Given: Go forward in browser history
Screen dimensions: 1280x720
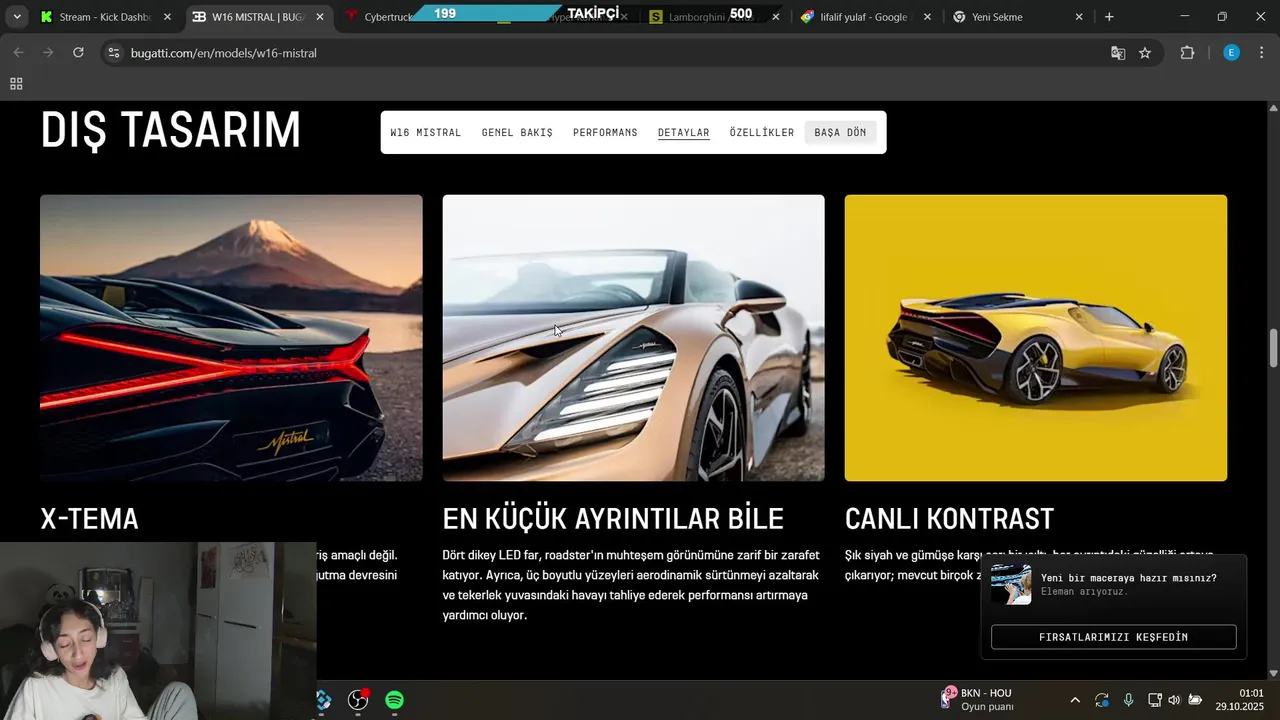Looking at the screenshot, I should point(47,53).
